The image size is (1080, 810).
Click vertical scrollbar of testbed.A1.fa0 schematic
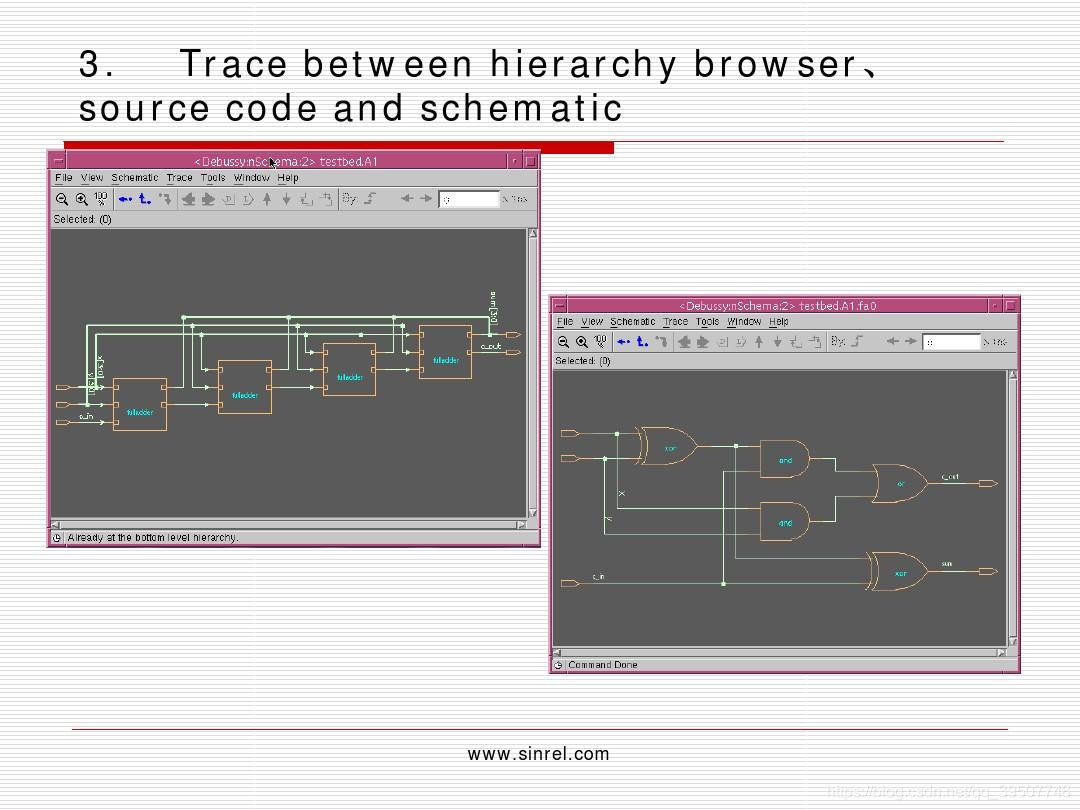coord(1012,508)
